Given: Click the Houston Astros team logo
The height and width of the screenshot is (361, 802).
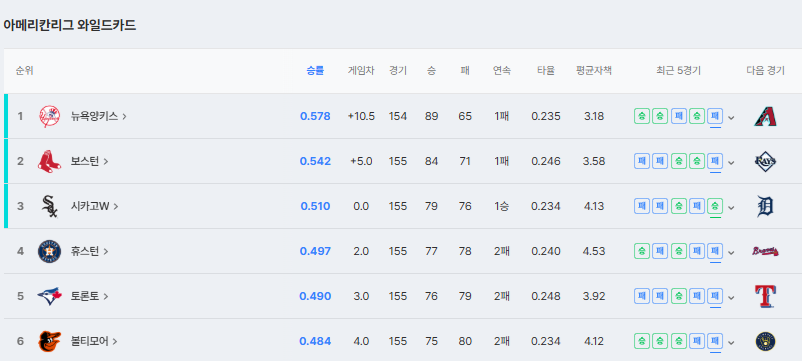Looking at the screenshot, I should tap(50, 252).
